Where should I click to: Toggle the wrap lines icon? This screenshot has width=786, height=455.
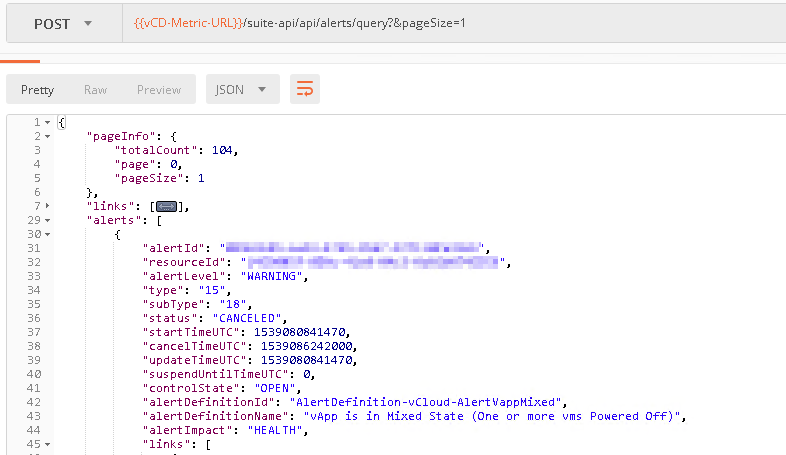pyautogui.click(x=304, y=89)
